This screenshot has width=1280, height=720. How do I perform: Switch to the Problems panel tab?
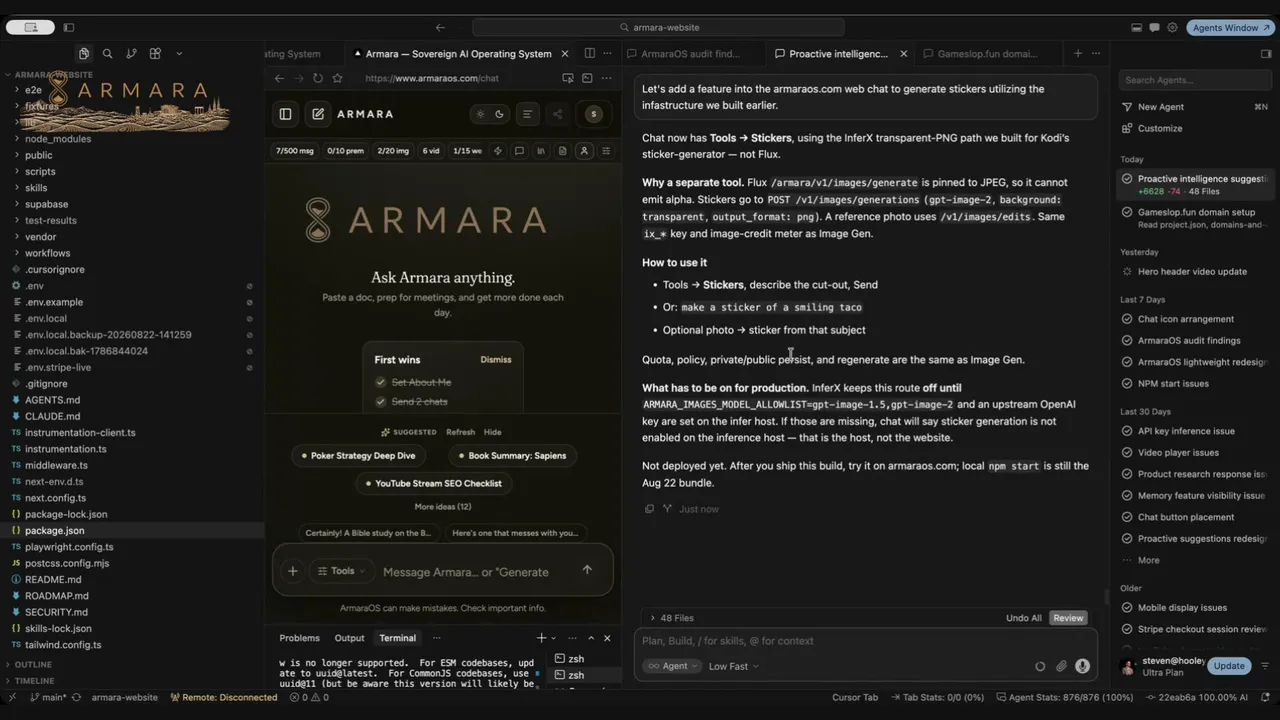point(299,638)
